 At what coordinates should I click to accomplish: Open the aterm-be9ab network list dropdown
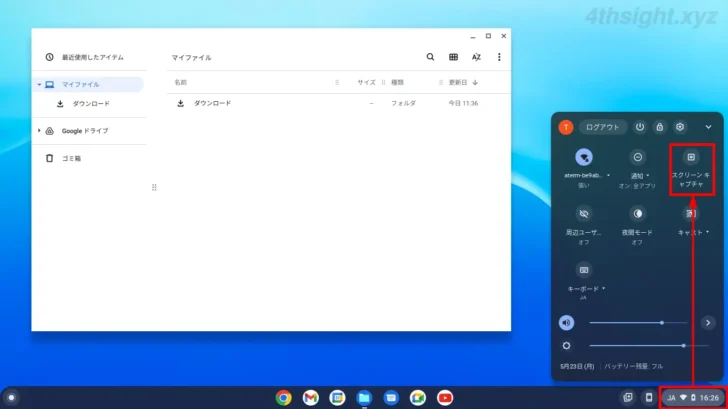(x=587, y=175)
